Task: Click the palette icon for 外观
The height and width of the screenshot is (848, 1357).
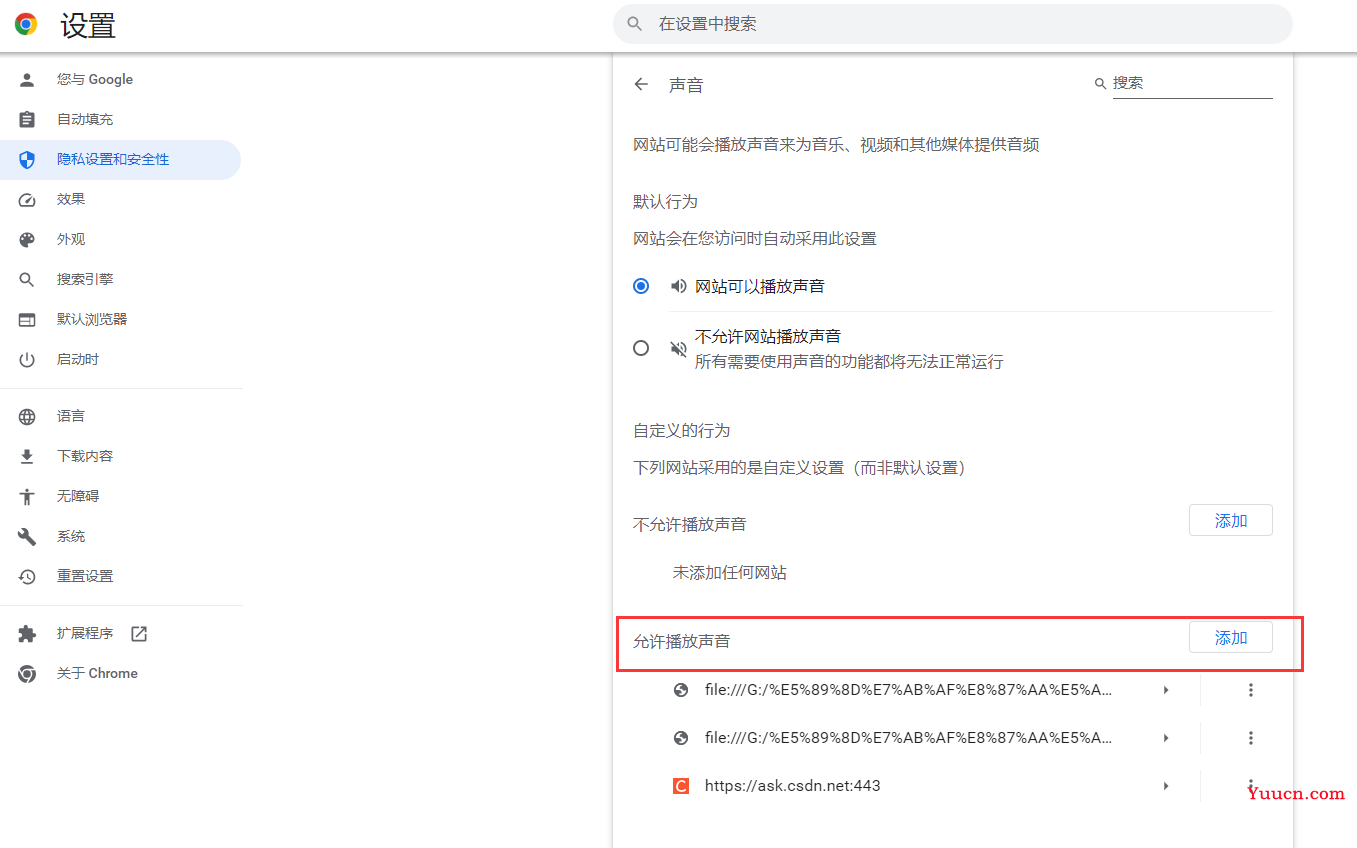Action: tap(27, 239)
